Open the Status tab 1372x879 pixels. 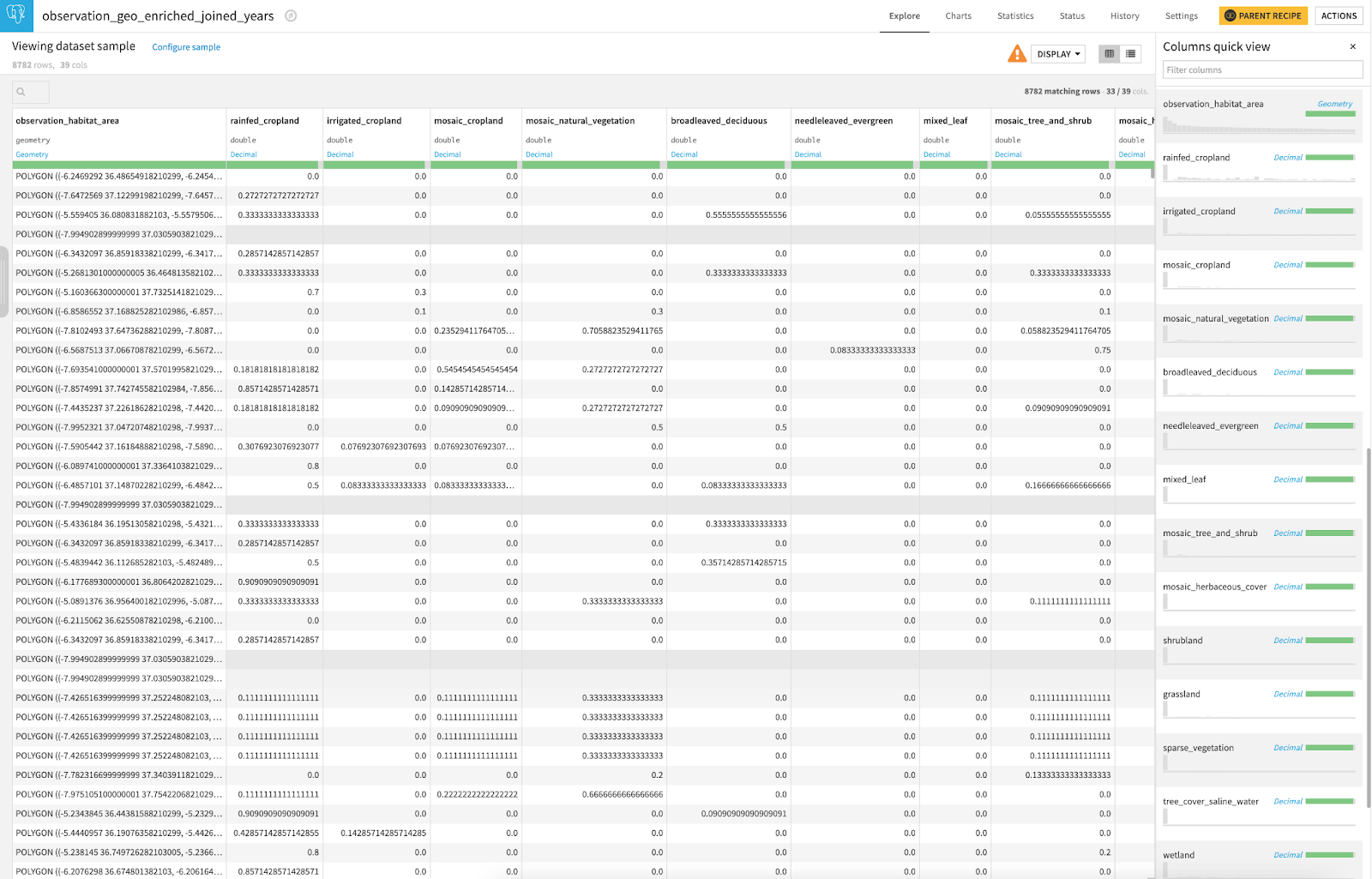(1072, 16)
